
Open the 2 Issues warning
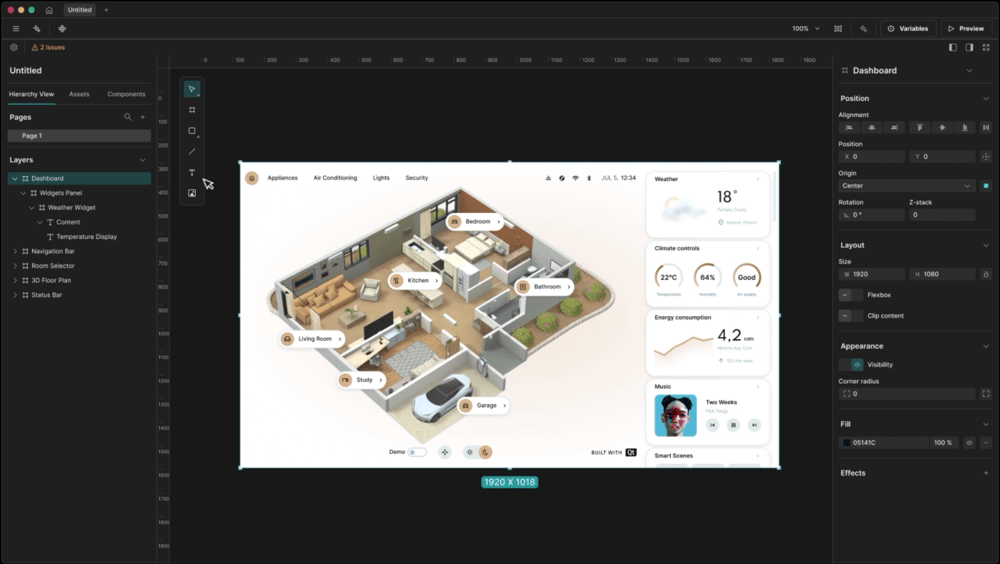pos(48,47)
